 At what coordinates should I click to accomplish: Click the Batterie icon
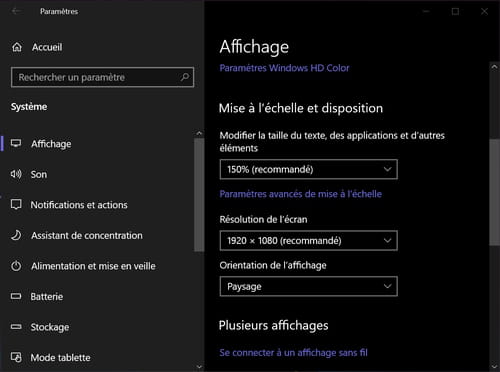click(16, 296)
